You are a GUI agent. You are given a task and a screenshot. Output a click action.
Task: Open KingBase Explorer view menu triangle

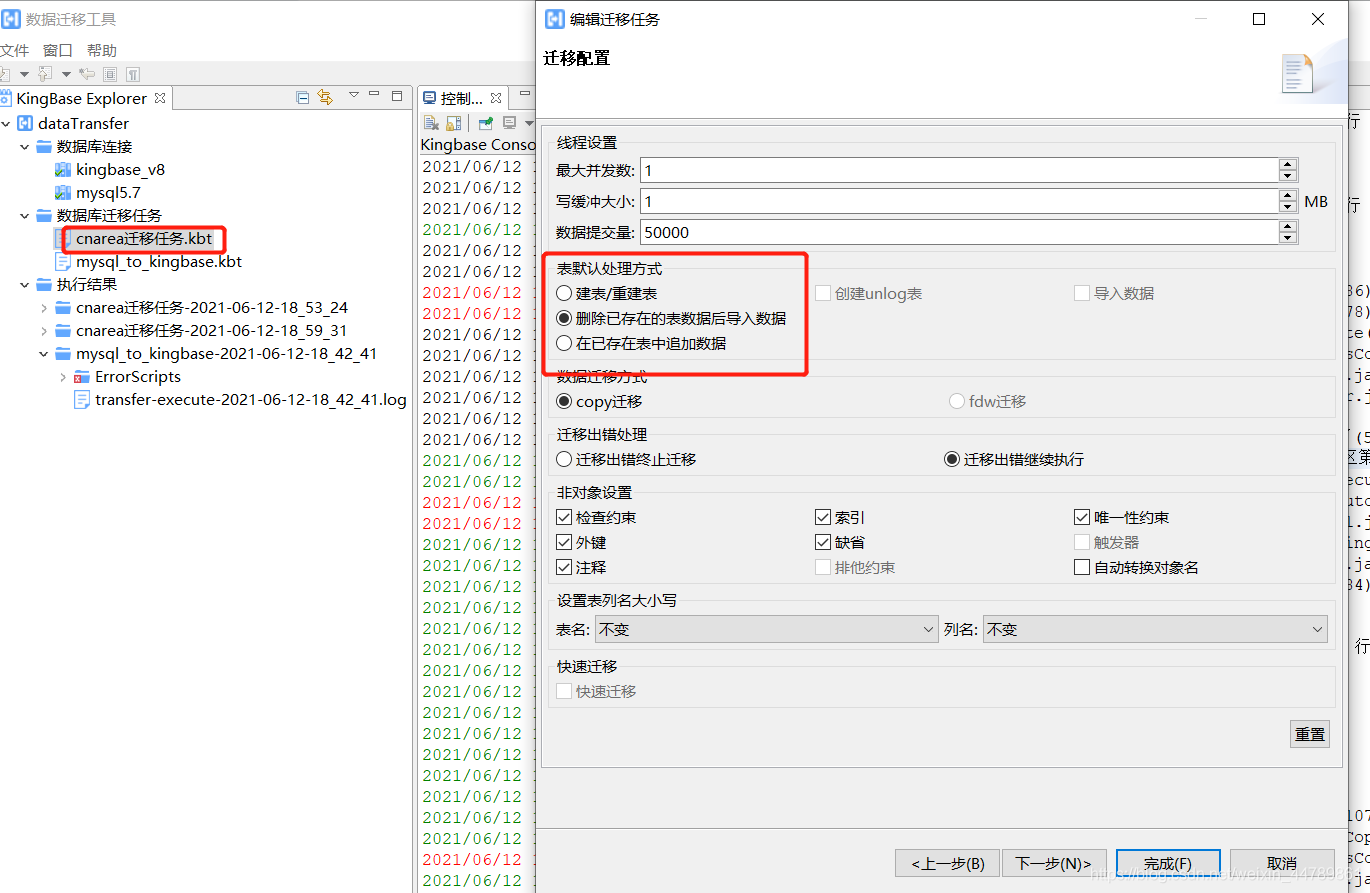(x=353, y=95)
